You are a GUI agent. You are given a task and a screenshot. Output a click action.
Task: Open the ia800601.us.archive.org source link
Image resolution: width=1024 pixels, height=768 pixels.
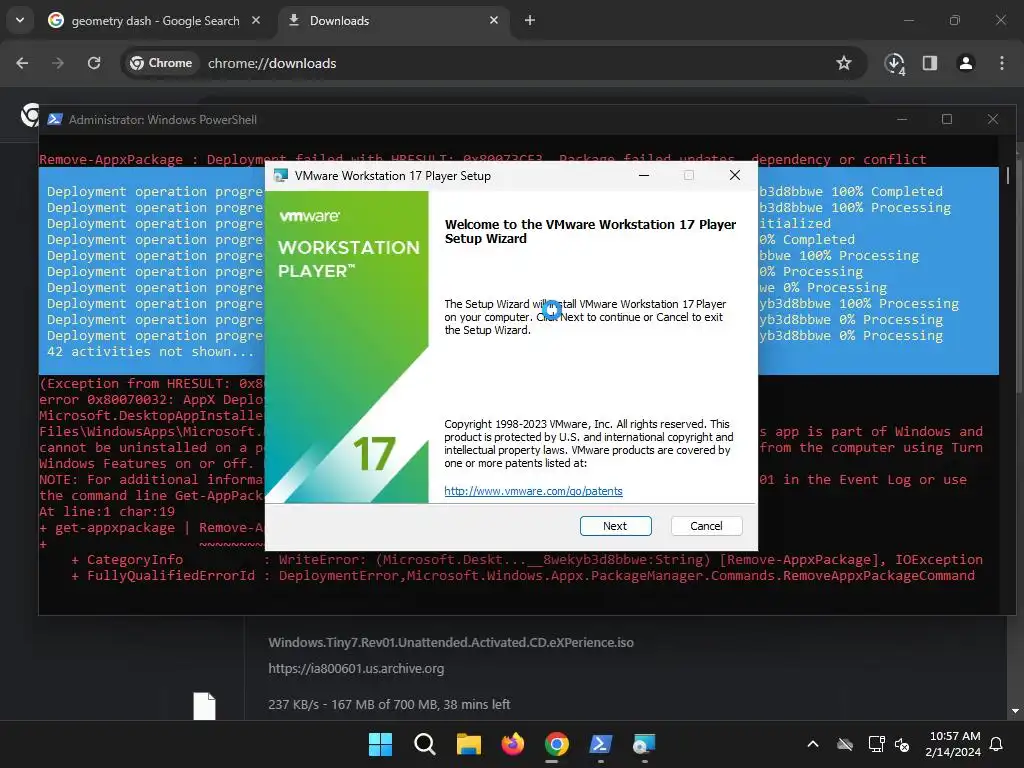click(x=356, y=669)
